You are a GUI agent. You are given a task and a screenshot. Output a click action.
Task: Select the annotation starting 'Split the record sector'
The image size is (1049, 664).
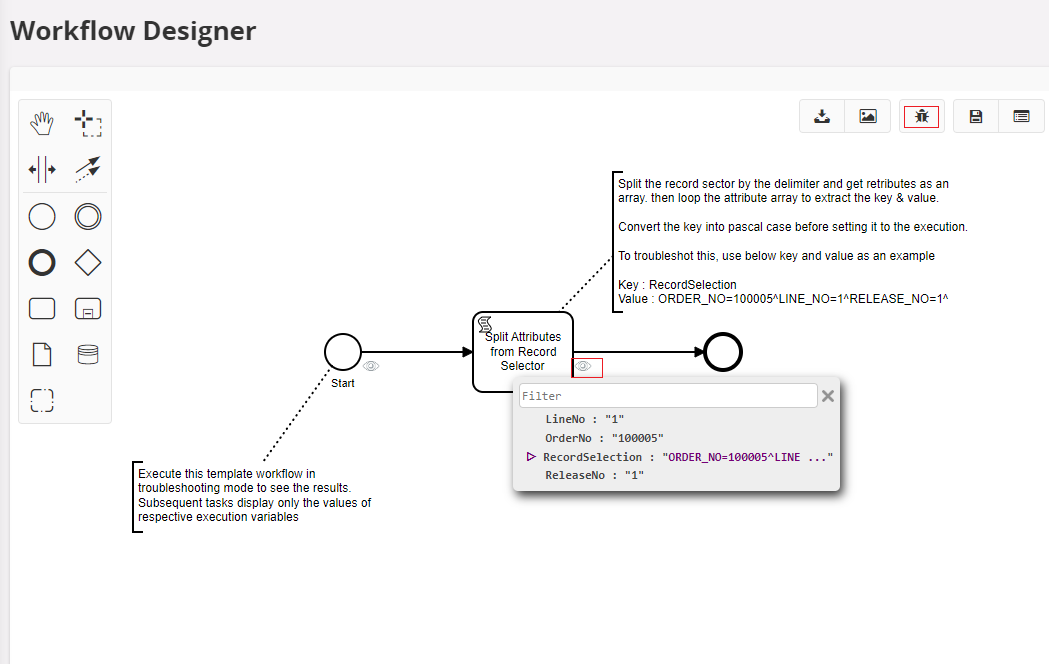tap(792, 241)
